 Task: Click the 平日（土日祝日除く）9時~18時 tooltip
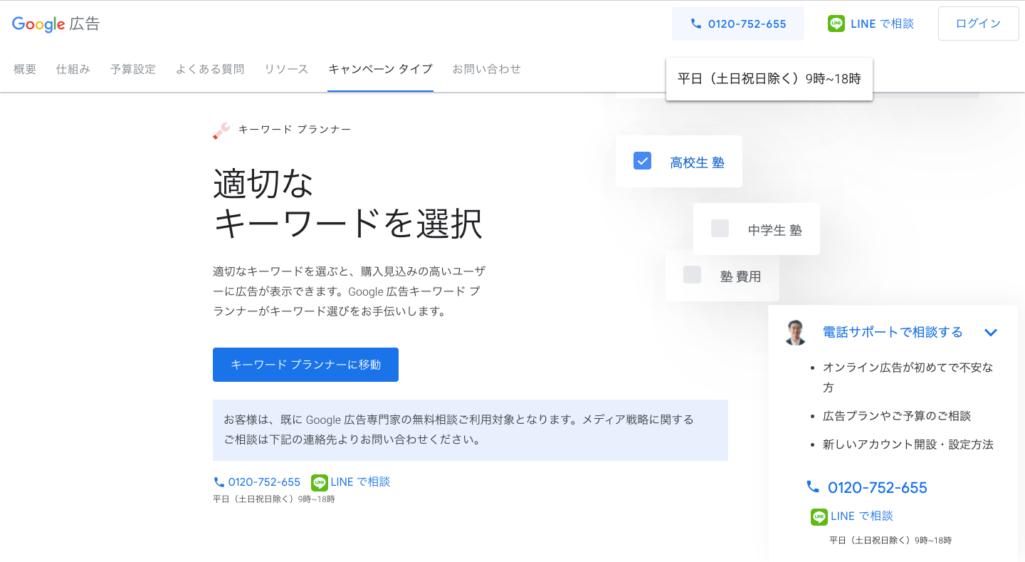tap(769, 79)
